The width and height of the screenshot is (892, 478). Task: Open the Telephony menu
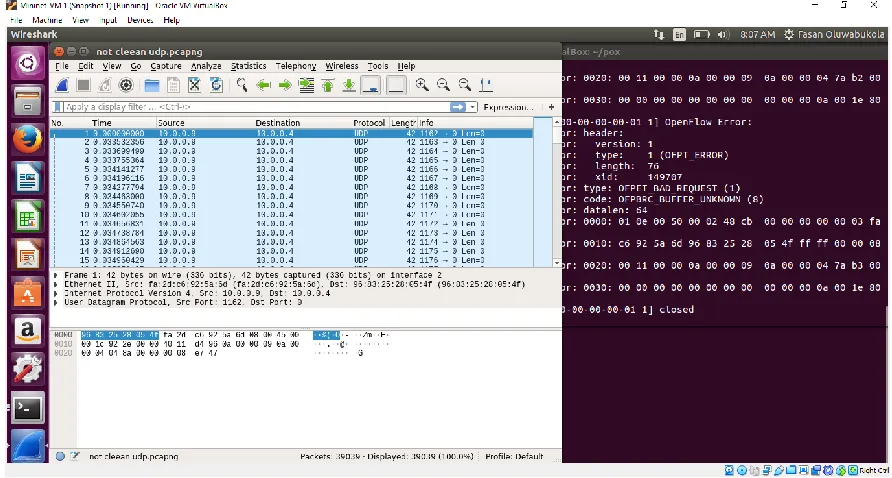[296, 66]
